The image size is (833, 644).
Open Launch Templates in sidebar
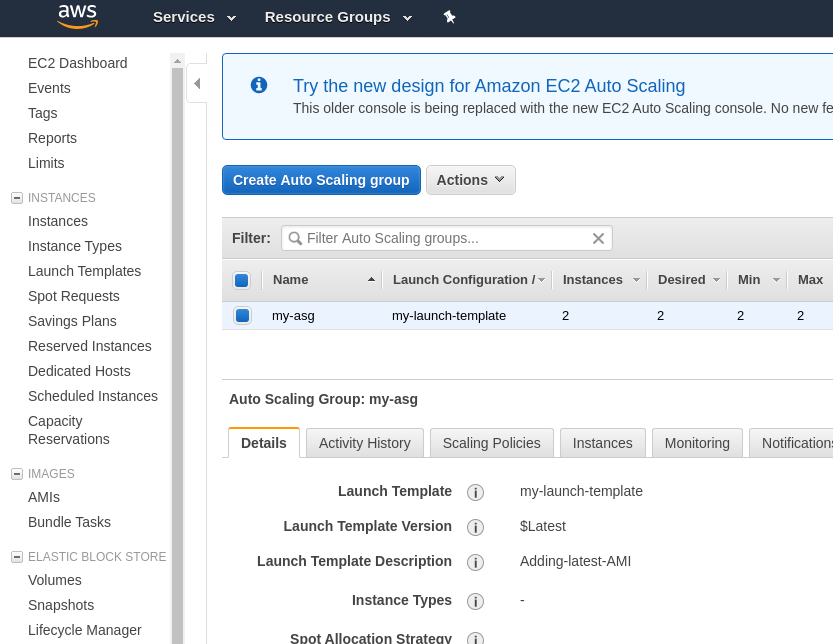84,271
